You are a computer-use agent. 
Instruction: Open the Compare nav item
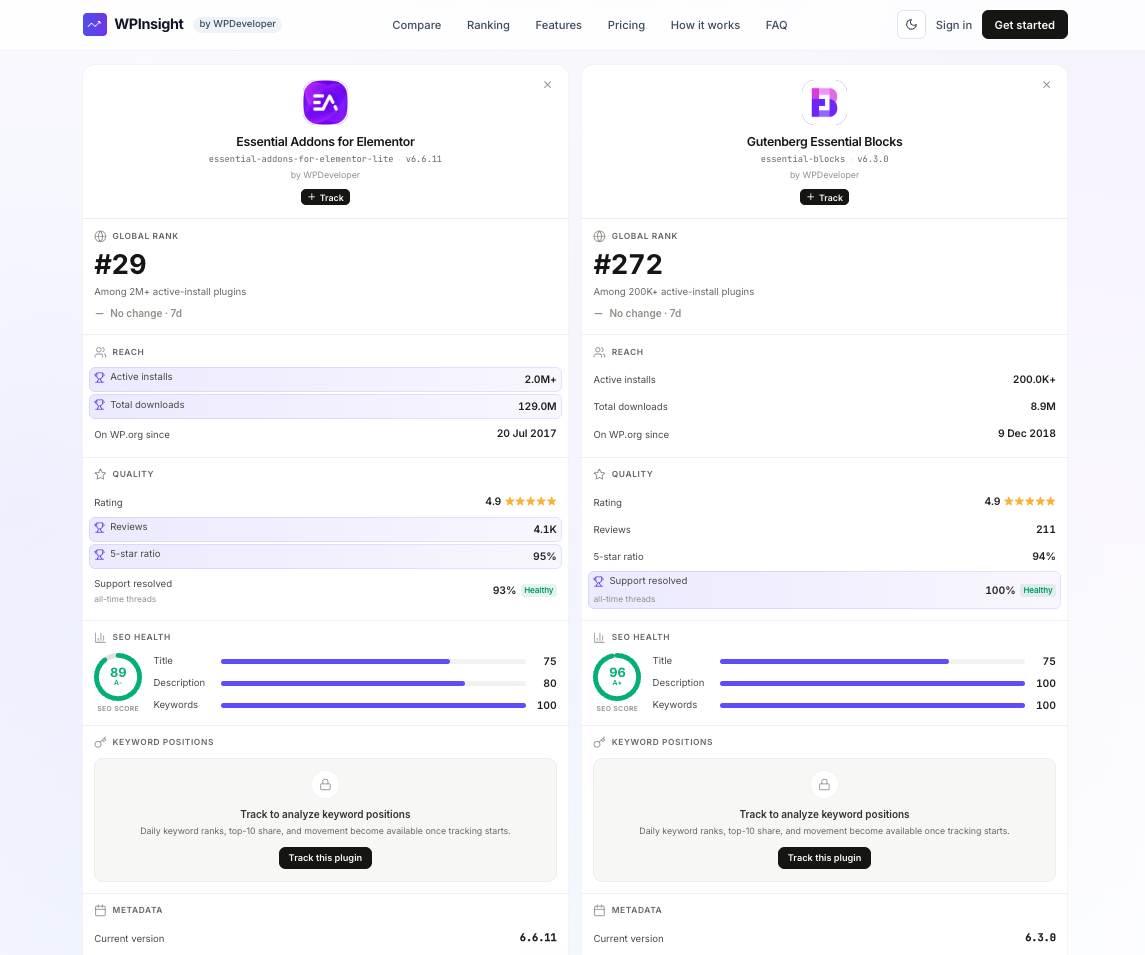point(416,25)
